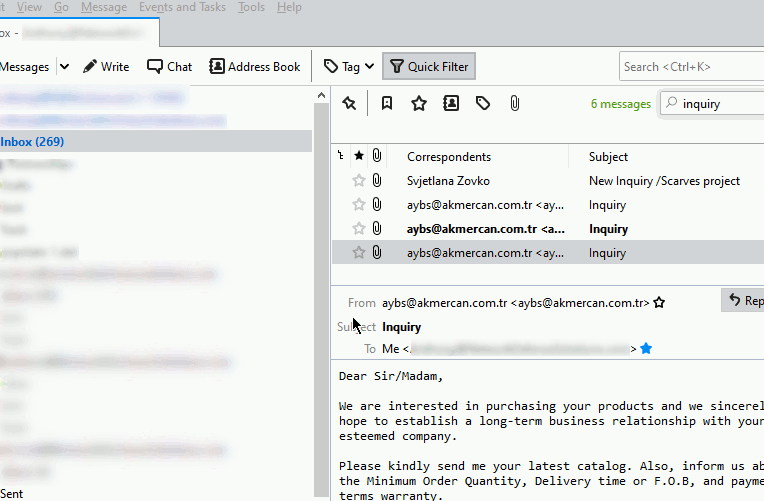Select the Inbox (269) folder
Viewport: 764px width, 501px height.
[x=156, y=142]
